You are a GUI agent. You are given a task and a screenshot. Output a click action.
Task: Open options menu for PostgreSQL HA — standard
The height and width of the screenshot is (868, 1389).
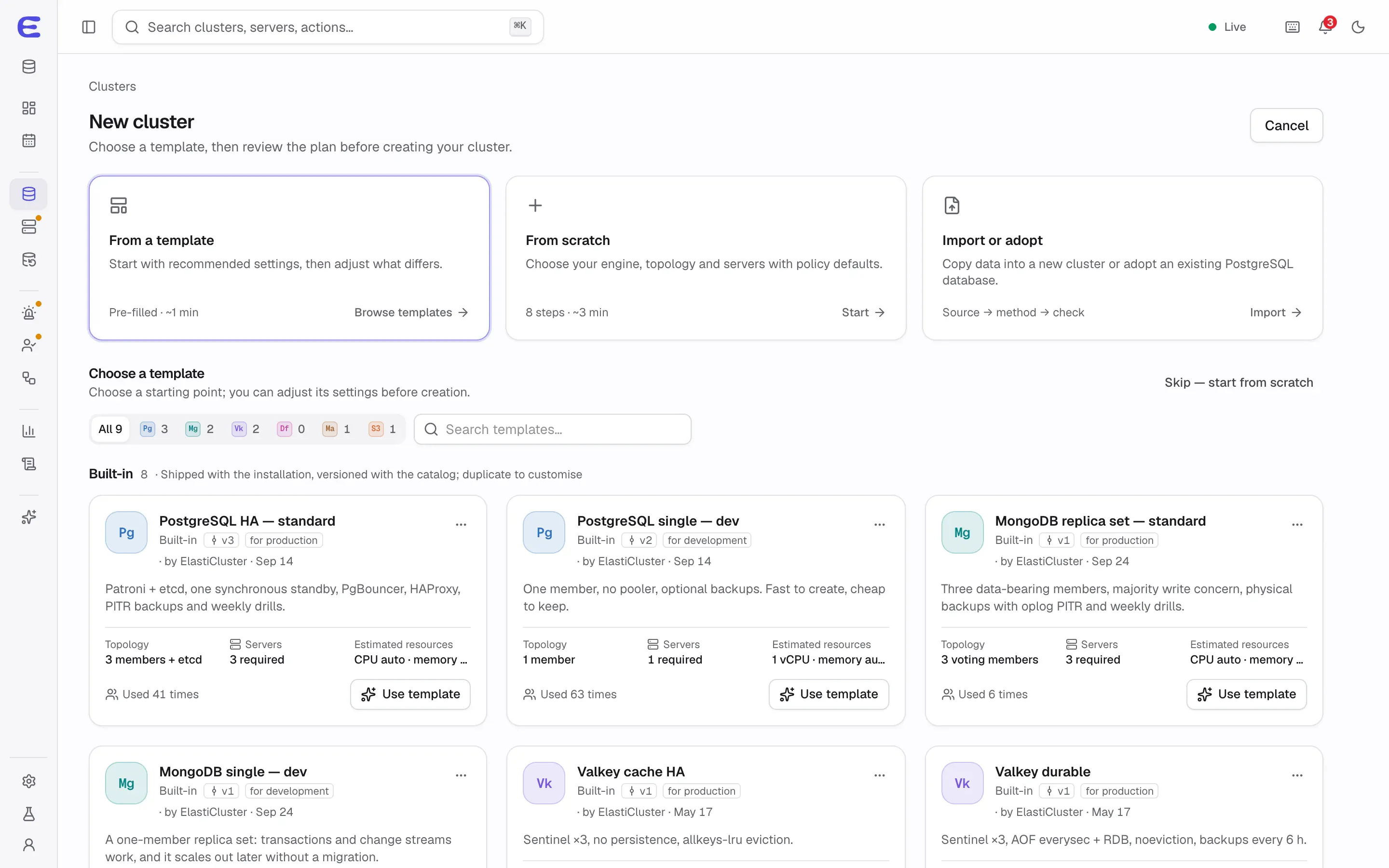(461, 525)
